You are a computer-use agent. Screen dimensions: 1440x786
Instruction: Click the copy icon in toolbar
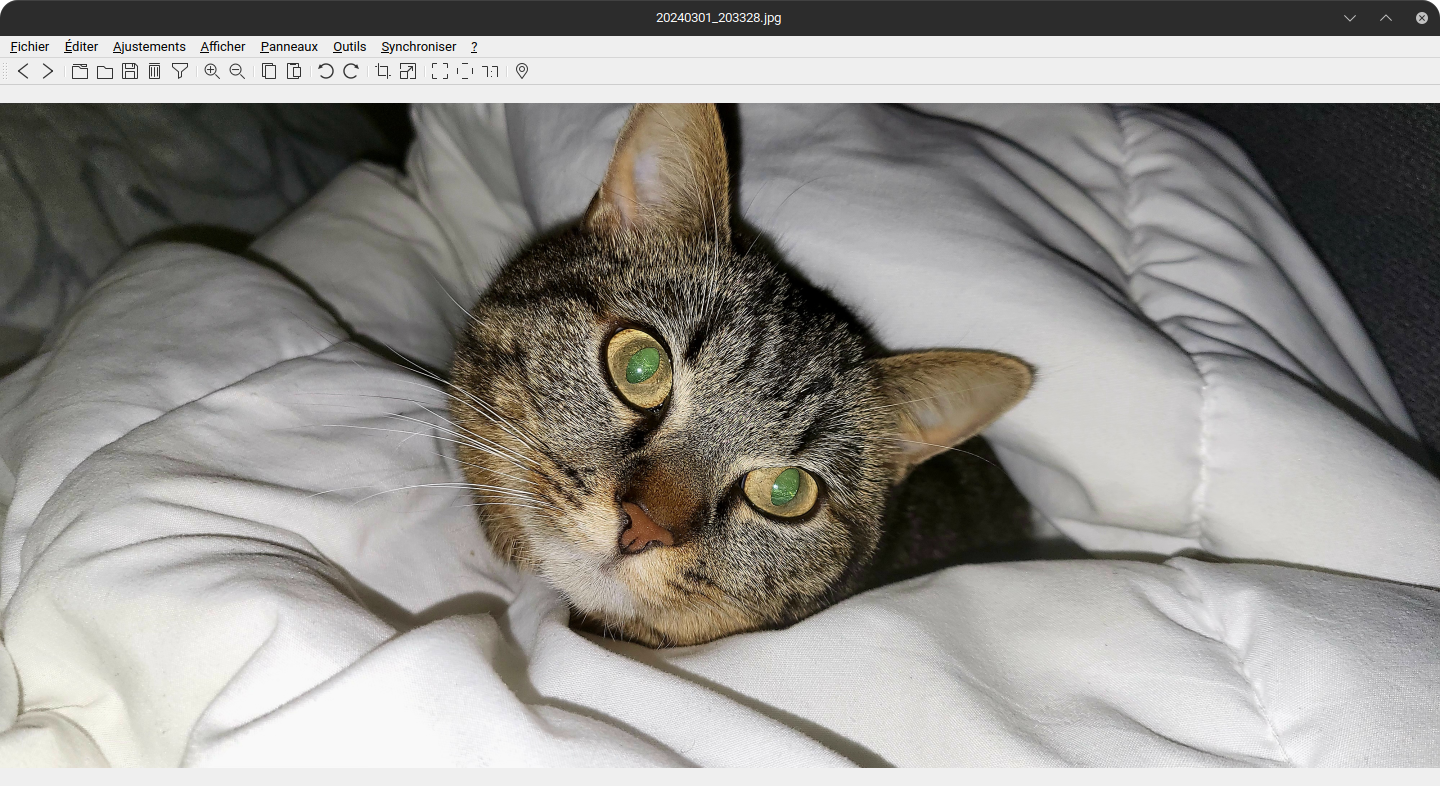(x=269, y=71)
